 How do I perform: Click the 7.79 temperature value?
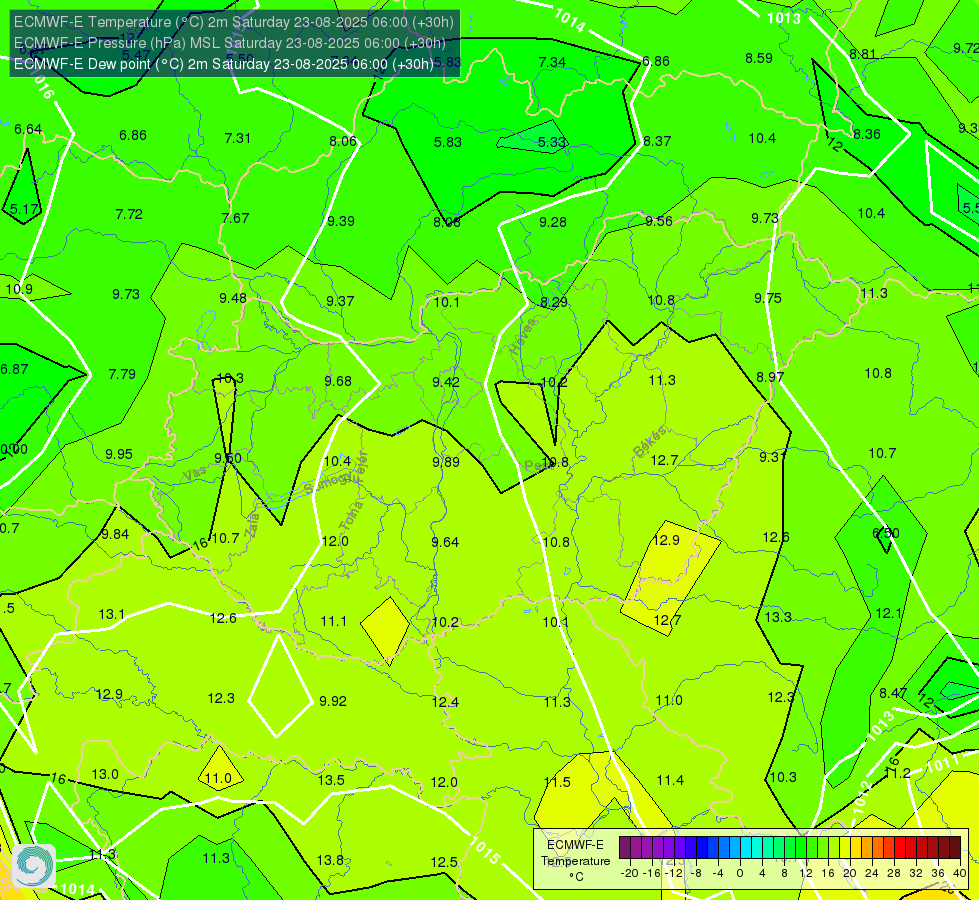tap(122, 374)
